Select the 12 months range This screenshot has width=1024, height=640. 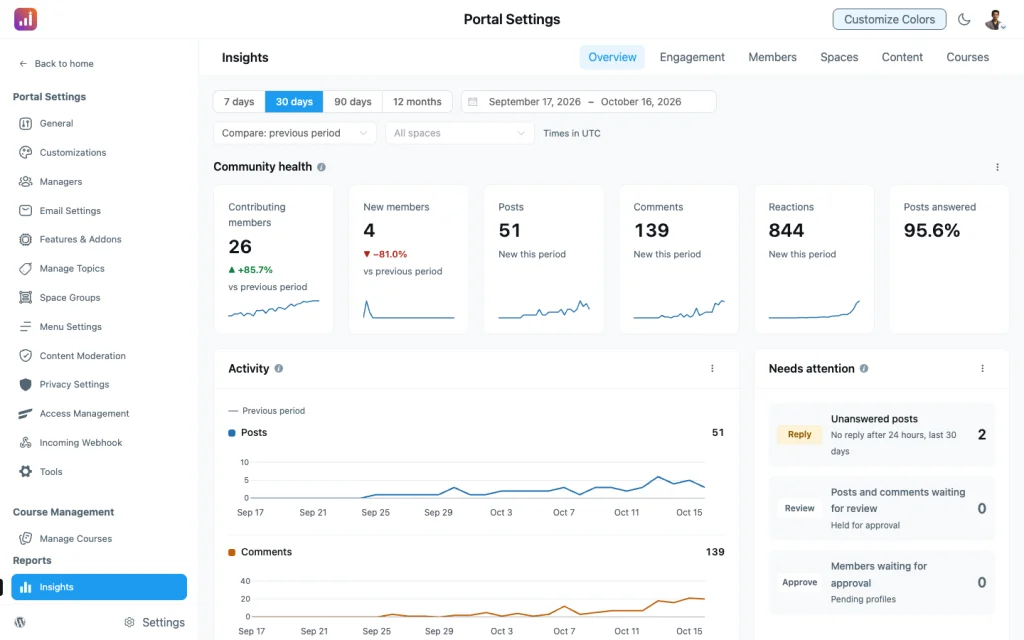417,102
